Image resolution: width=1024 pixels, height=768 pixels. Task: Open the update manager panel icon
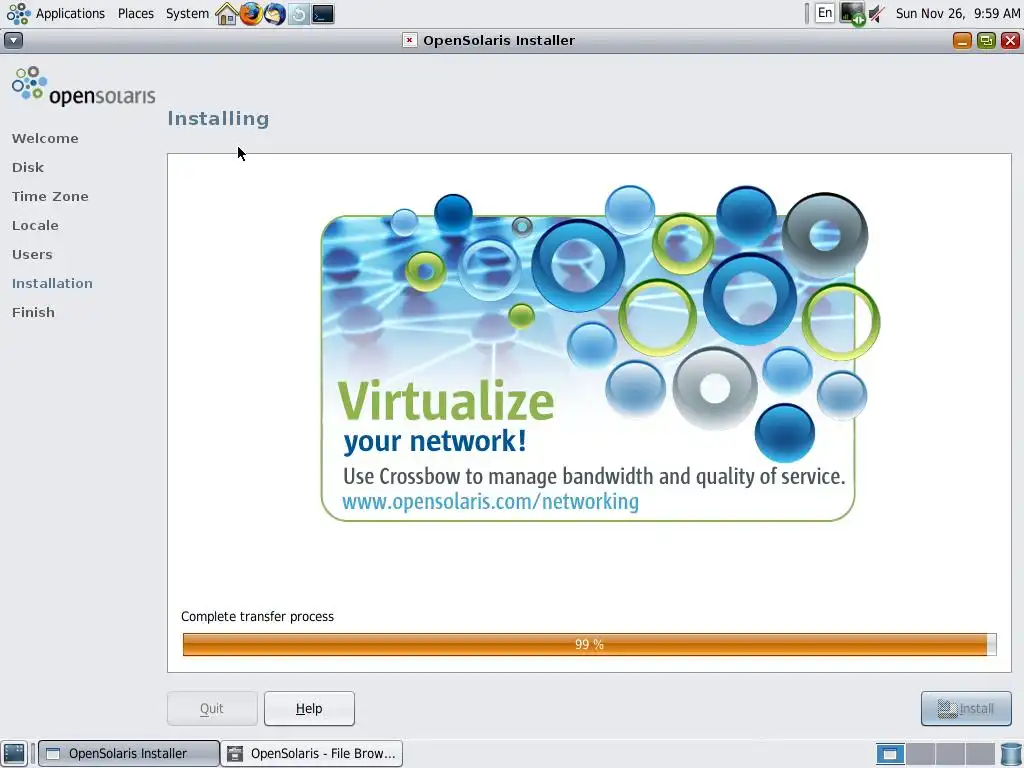298,14
